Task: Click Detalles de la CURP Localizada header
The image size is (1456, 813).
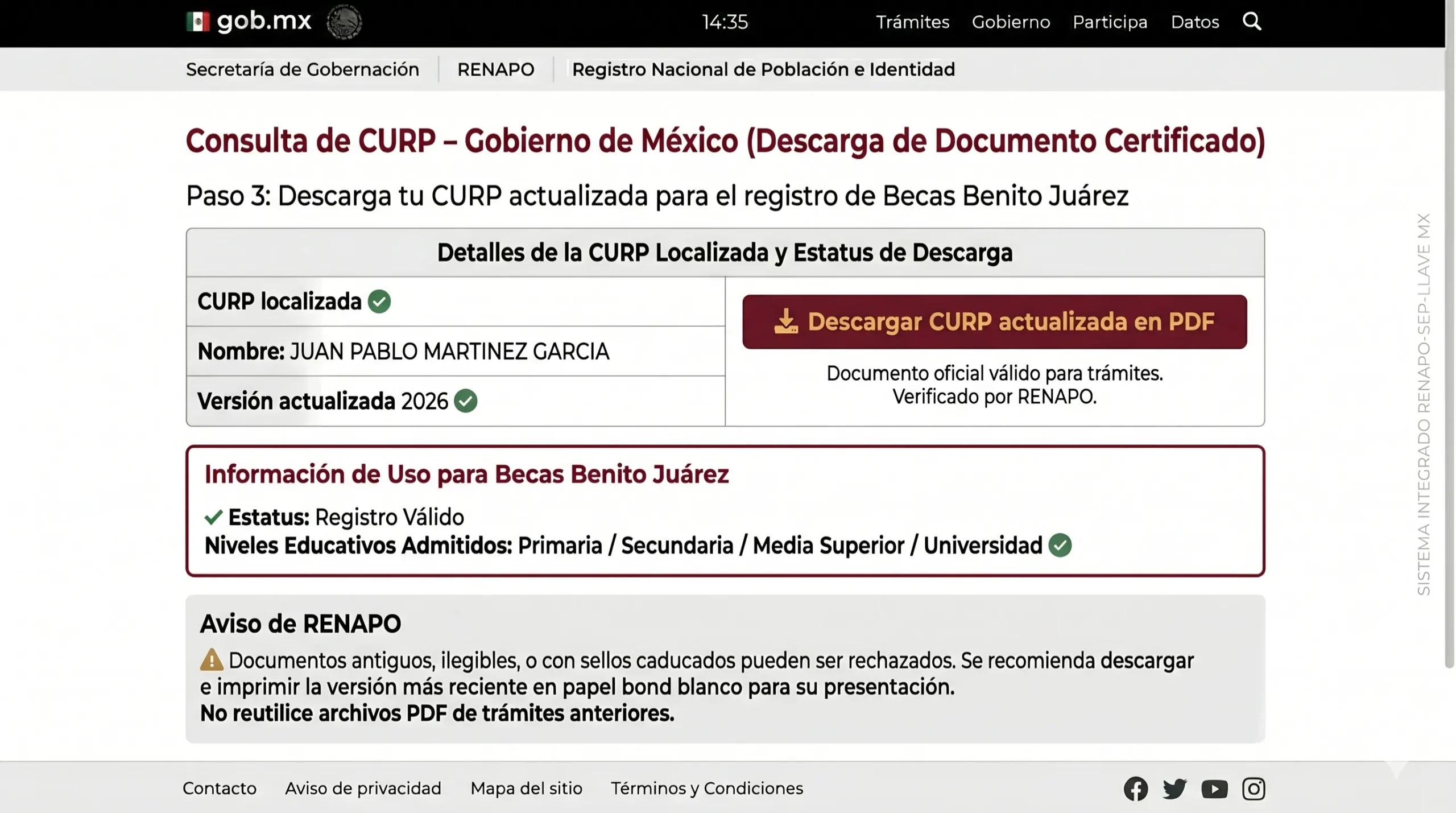Action: coord(725,253)
